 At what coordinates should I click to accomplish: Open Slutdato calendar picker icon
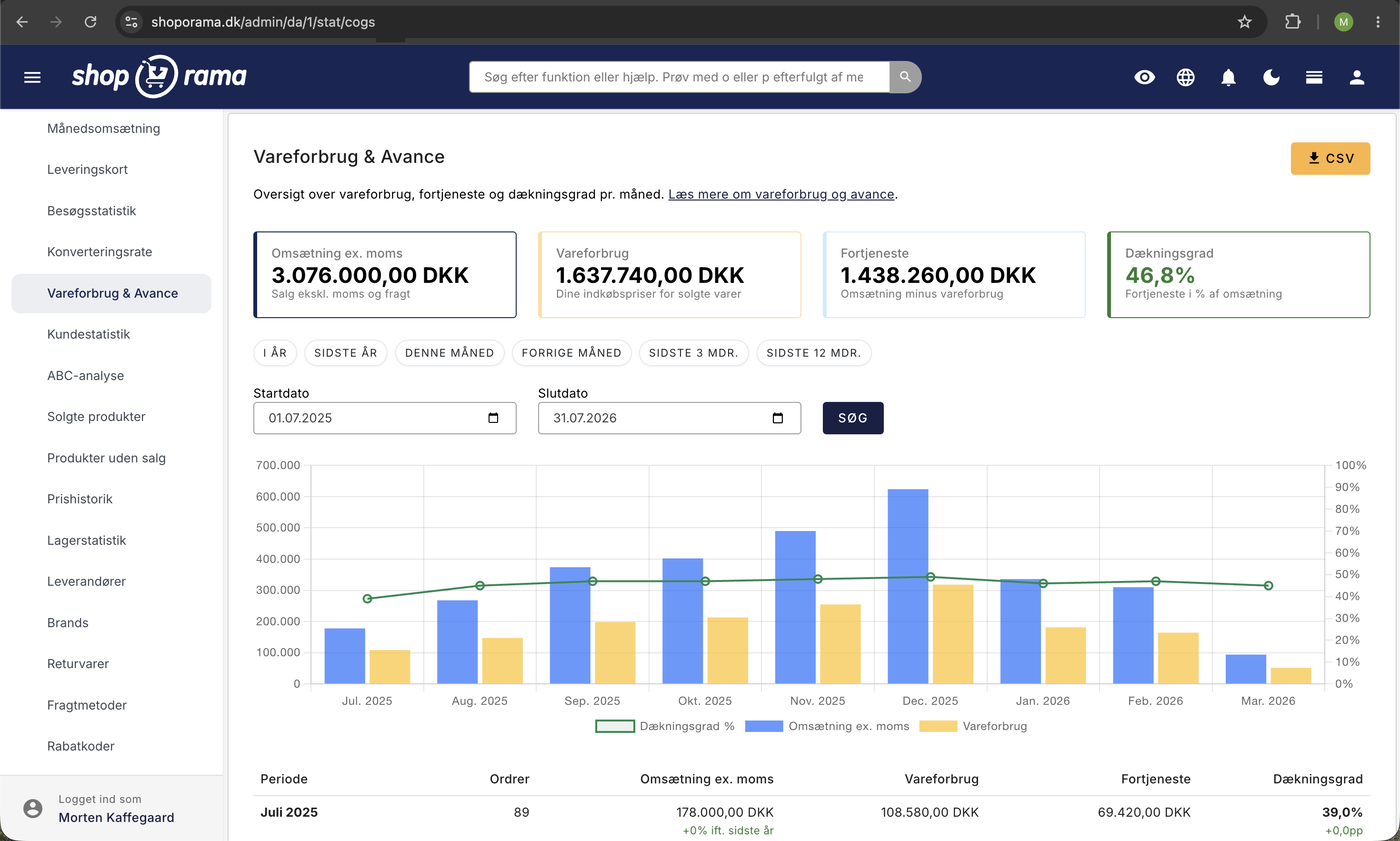point(778,418)
